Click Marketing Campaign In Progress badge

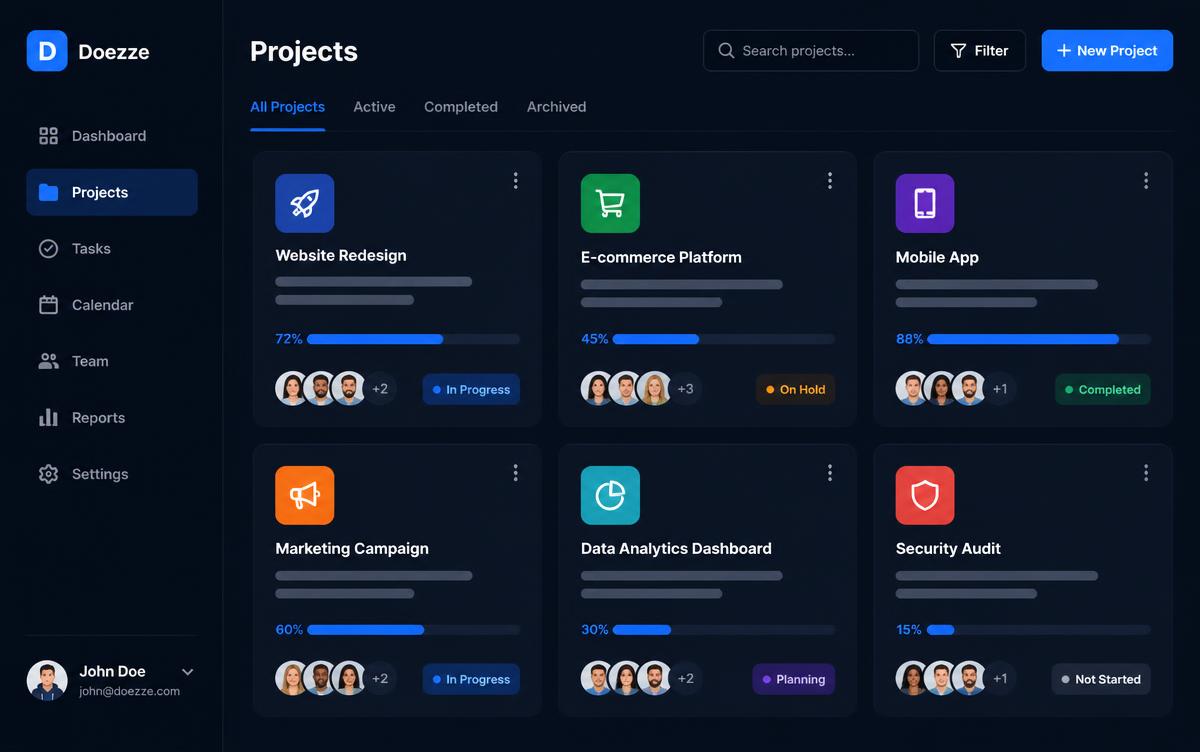coord(471,680)
